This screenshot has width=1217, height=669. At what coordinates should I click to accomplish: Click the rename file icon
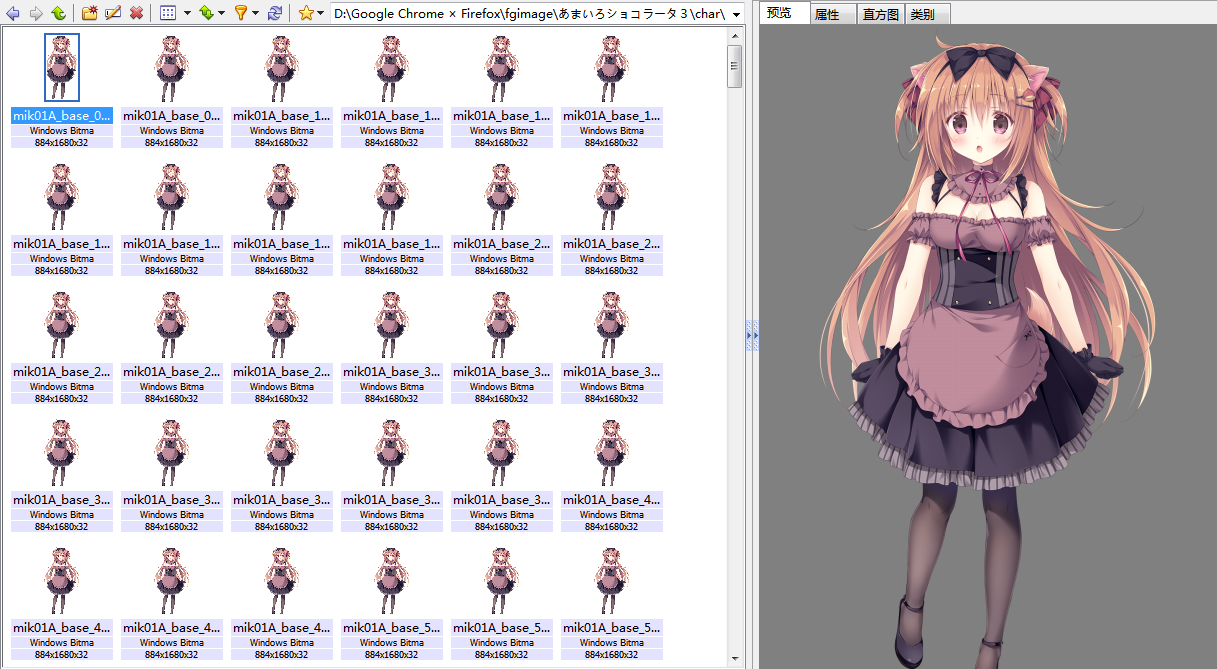click(113, 14)
